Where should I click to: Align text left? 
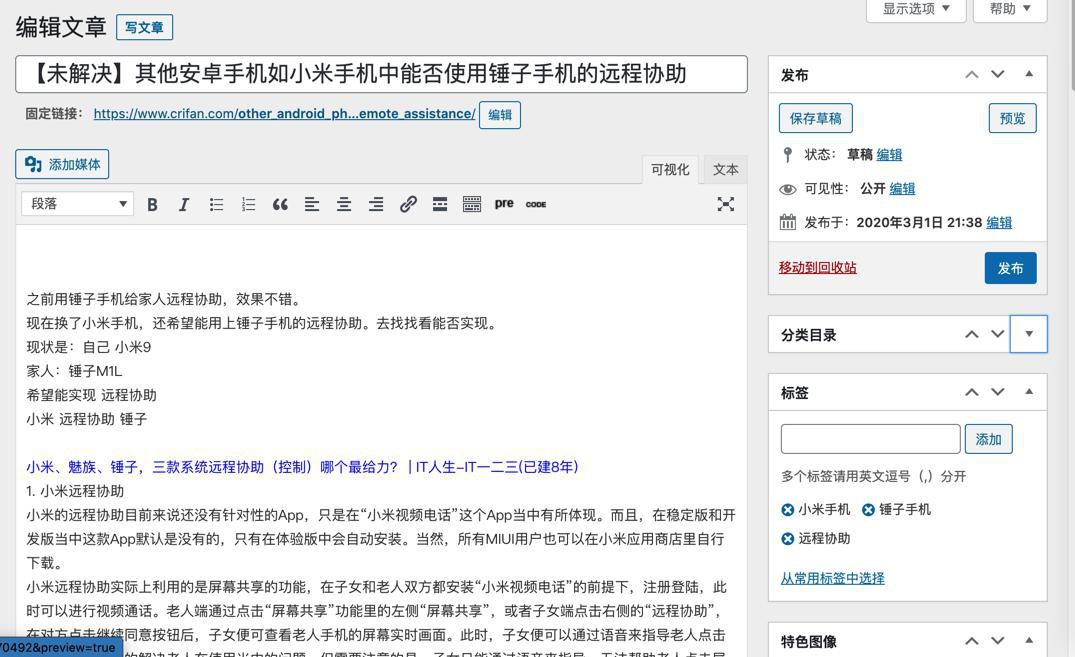coord(312,204)
